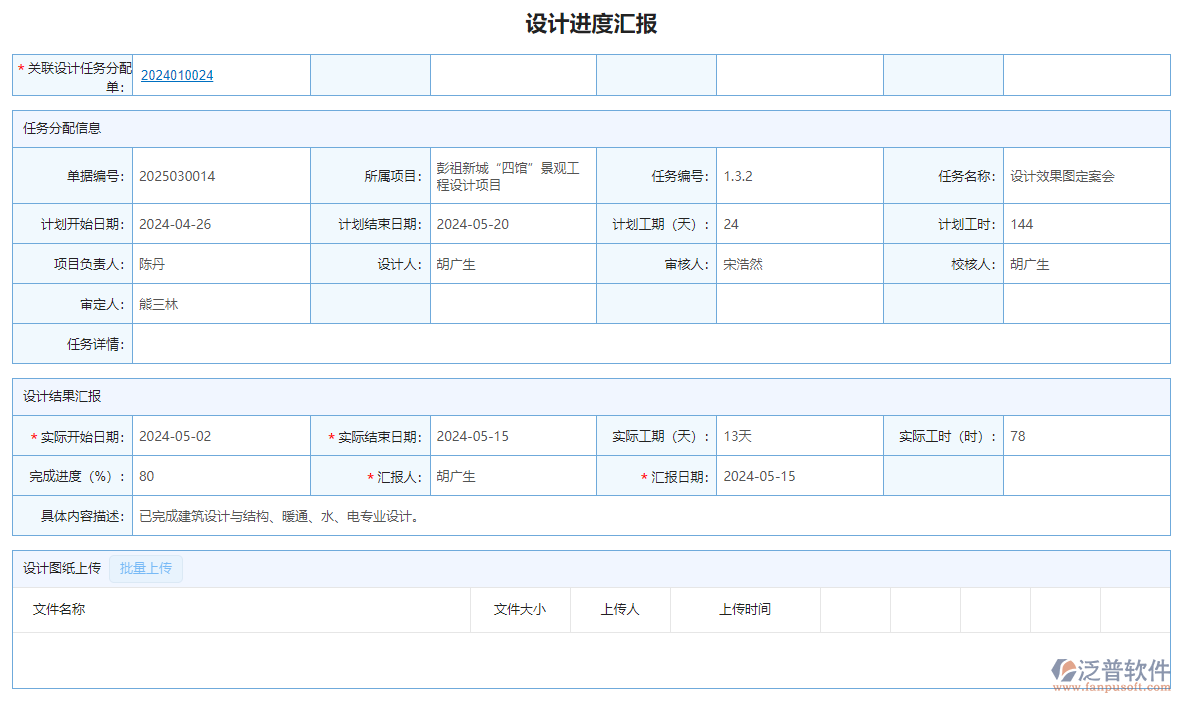
Task: Click the 批量上传 button
Action: [146, 569]
